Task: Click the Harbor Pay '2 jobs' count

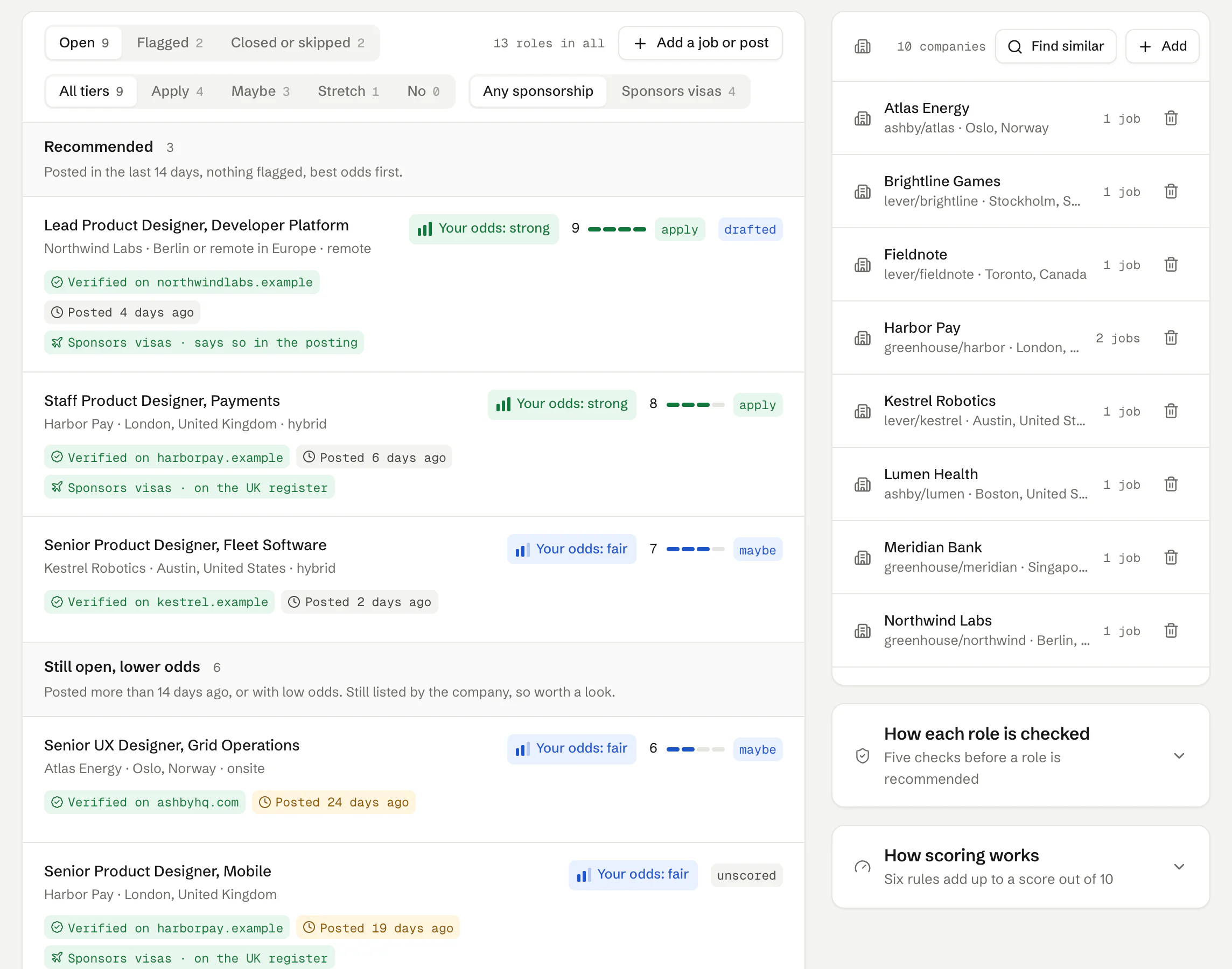Action: tap(1117, 338)
